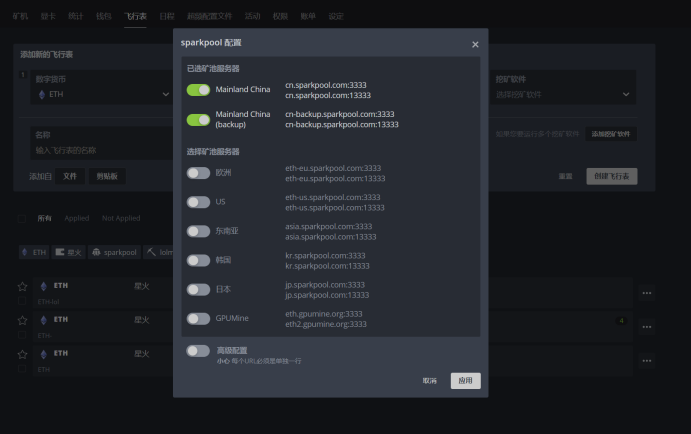
Task: Open the 挖矿软件 dropdown
Action: tap(563, 87)
